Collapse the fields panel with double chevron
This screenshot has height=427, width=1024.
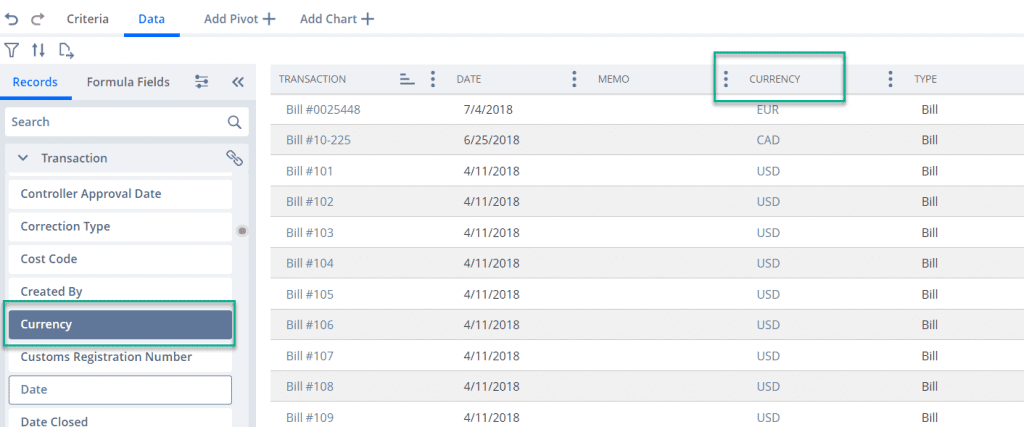click(238, 82)
